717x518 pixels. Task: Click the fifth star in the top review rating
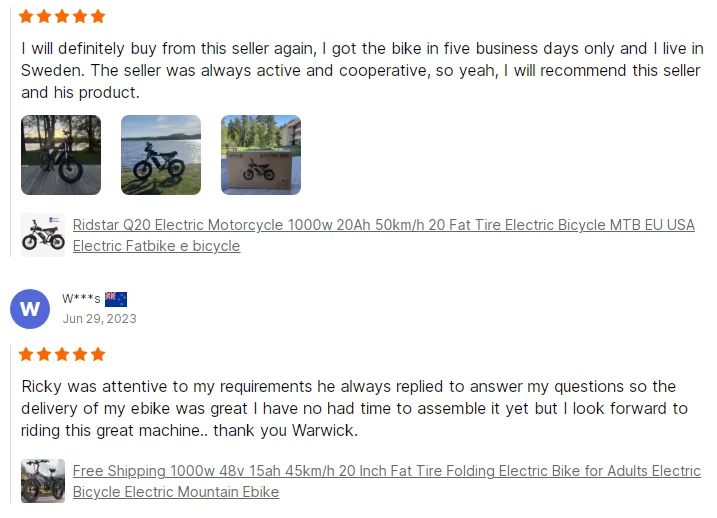pos(97,17)
